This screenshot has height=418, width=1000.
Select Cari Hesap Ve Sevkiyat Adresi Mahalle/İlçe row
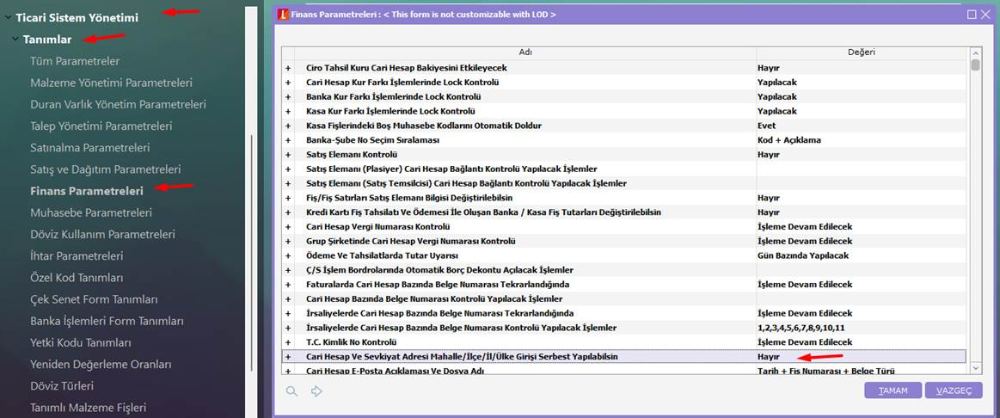[x=624, y=357]
